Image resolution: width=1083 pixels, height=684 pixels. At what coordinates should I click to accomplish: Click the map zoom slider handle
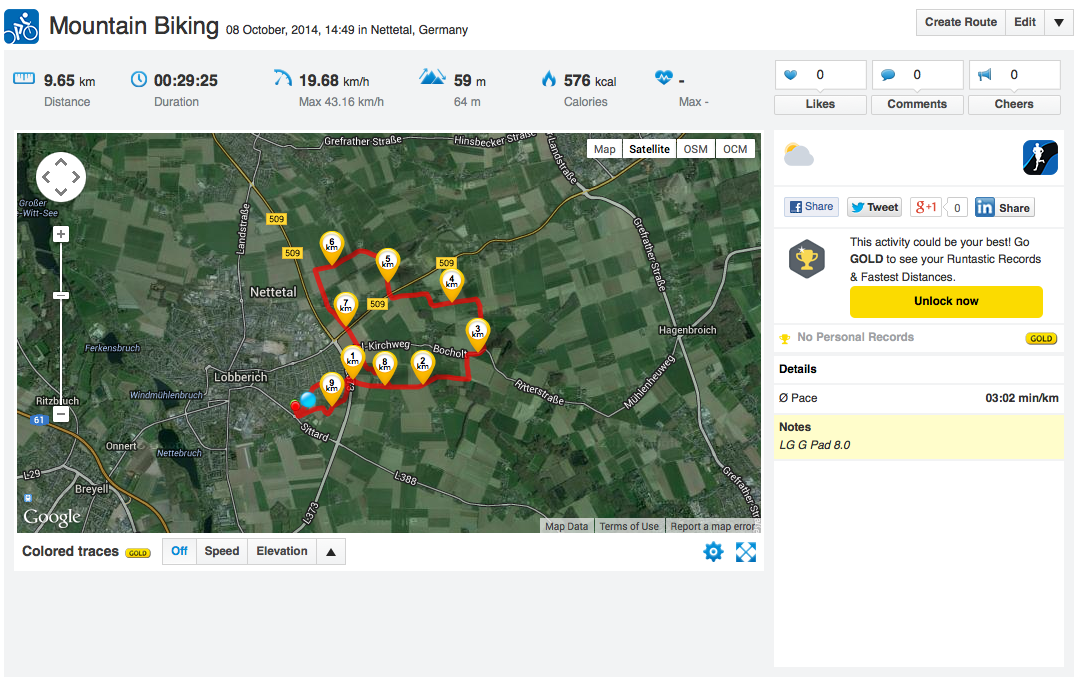tap(61, 295)
